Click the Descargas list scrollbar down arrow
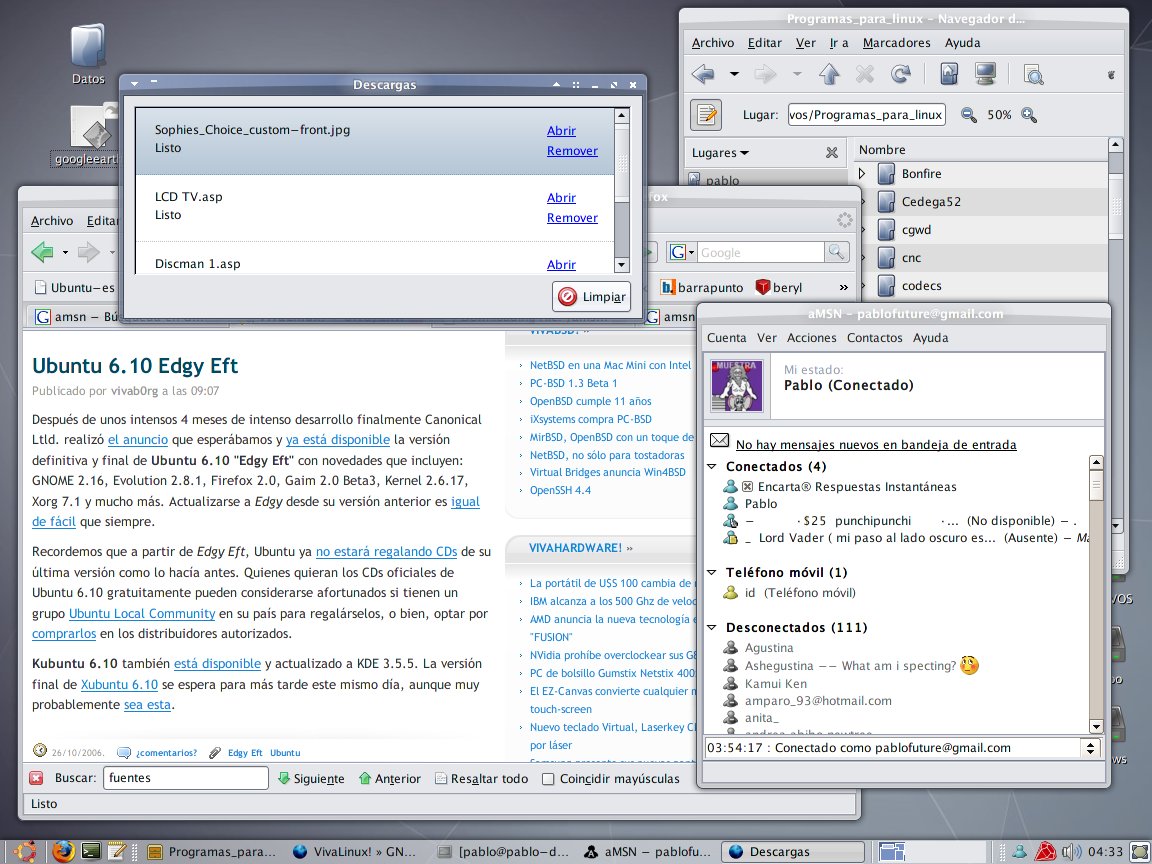1152x864 pixels. pyautogui.click(x=622, y=265)
